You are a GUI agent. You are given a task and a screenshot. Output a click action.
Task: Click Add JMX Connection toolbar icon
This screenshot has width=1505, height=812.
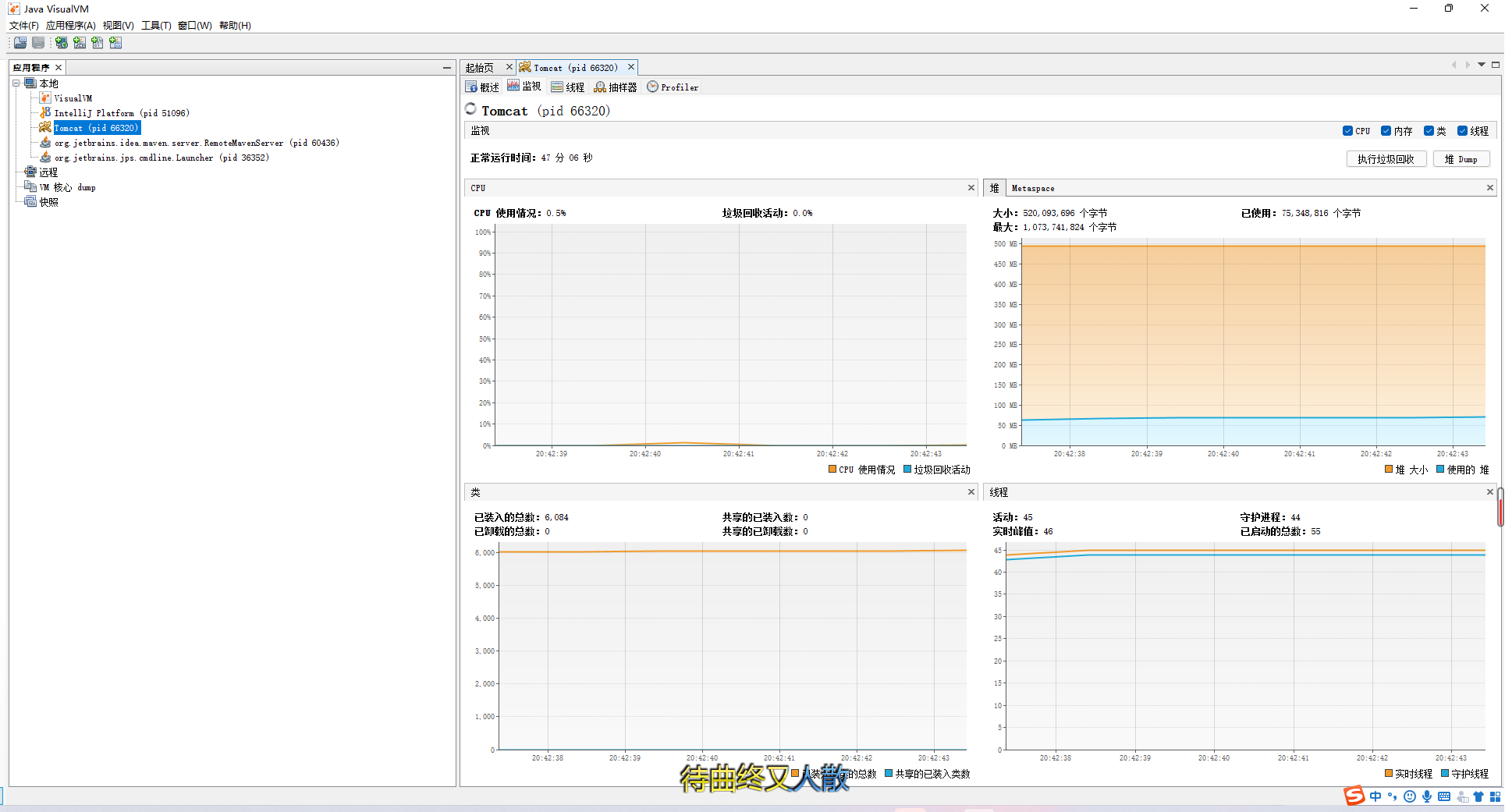(80, 43)
